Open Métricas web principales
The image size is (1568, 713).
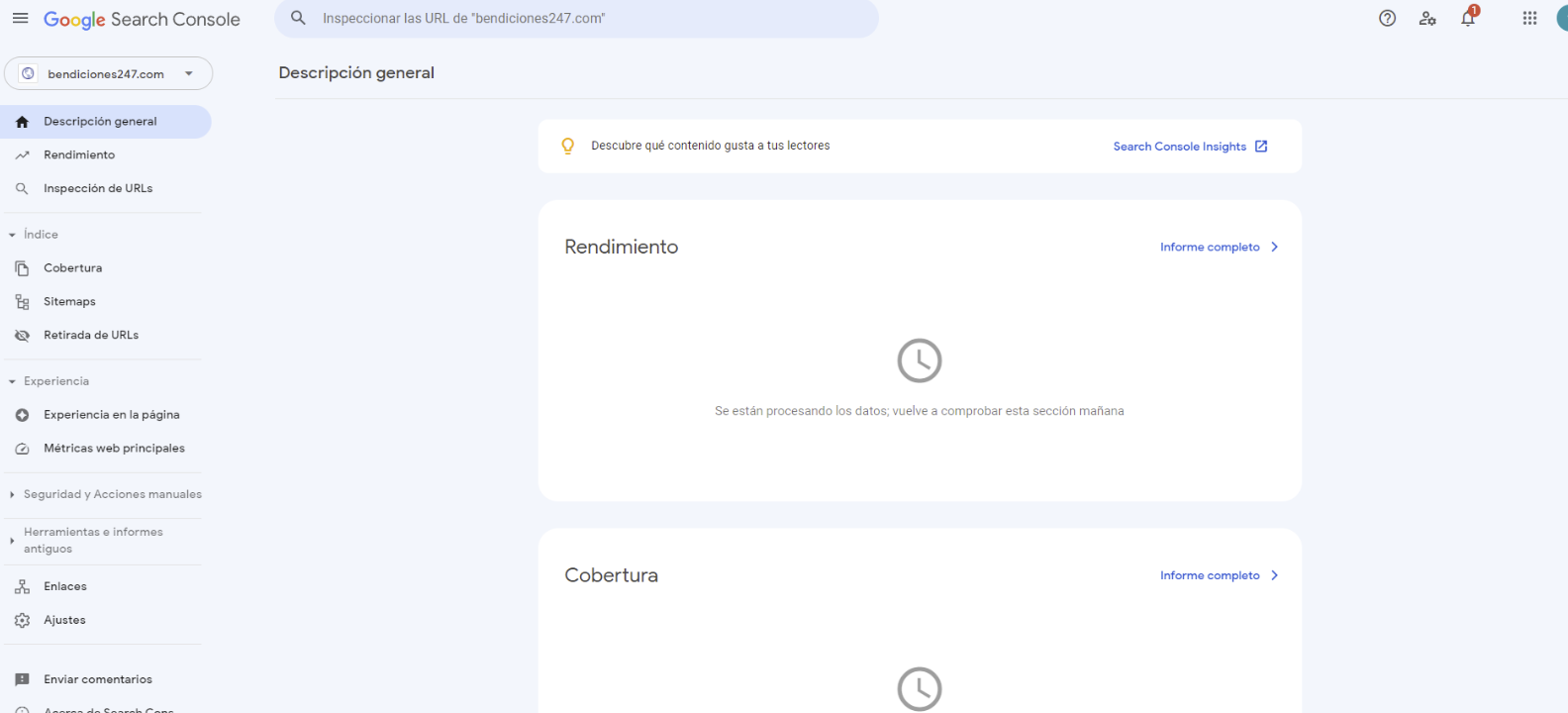point(114,449)
